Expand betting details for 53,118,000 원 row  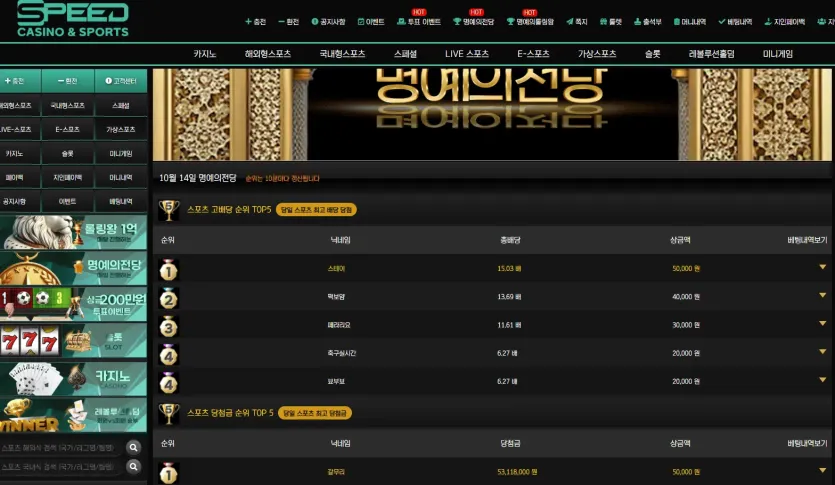point(822,471)
